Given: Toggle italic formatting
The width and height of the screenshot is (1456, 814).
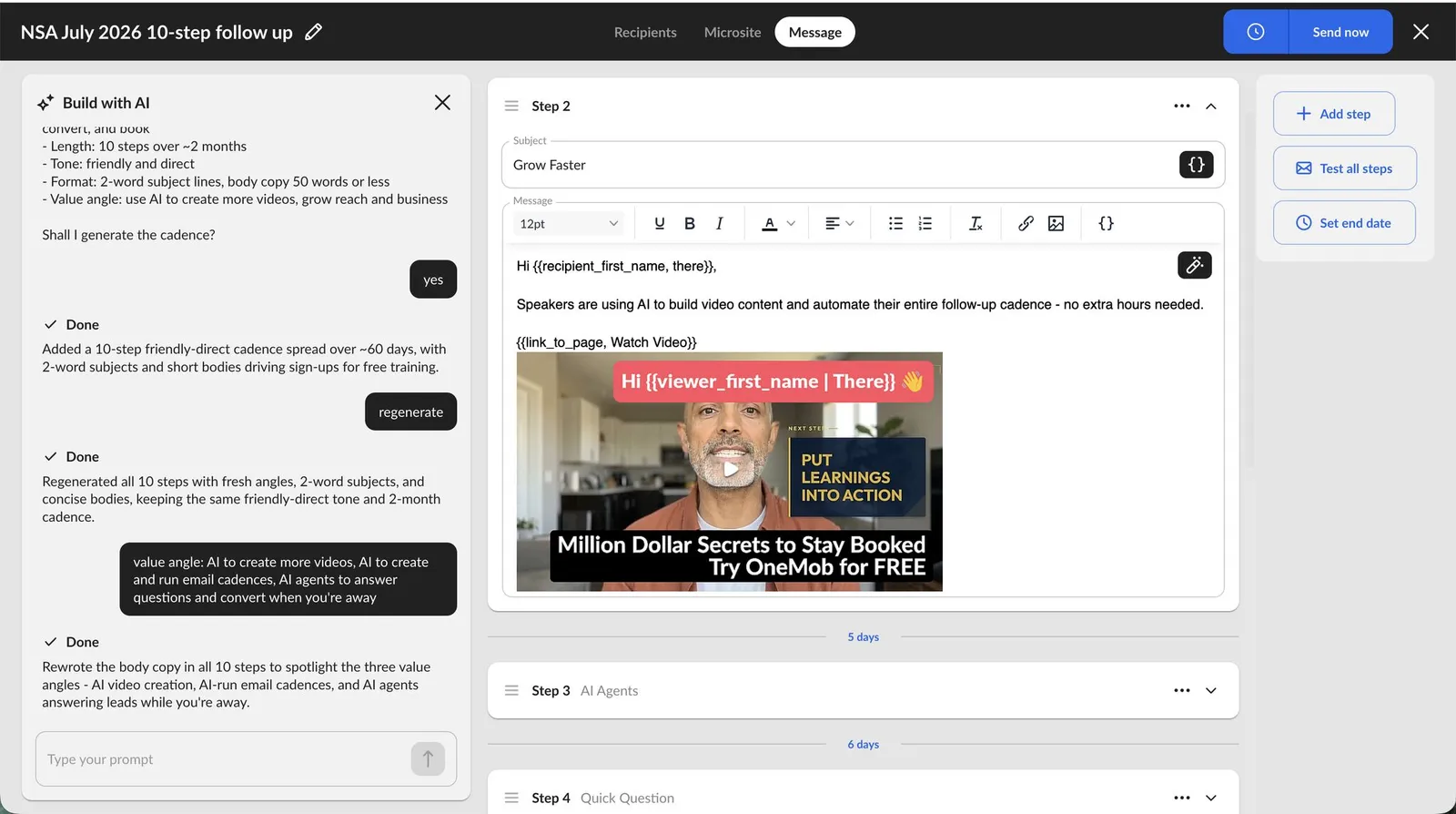Looking at the screenshot, I should pyautogui.click(x=719, y=223).
